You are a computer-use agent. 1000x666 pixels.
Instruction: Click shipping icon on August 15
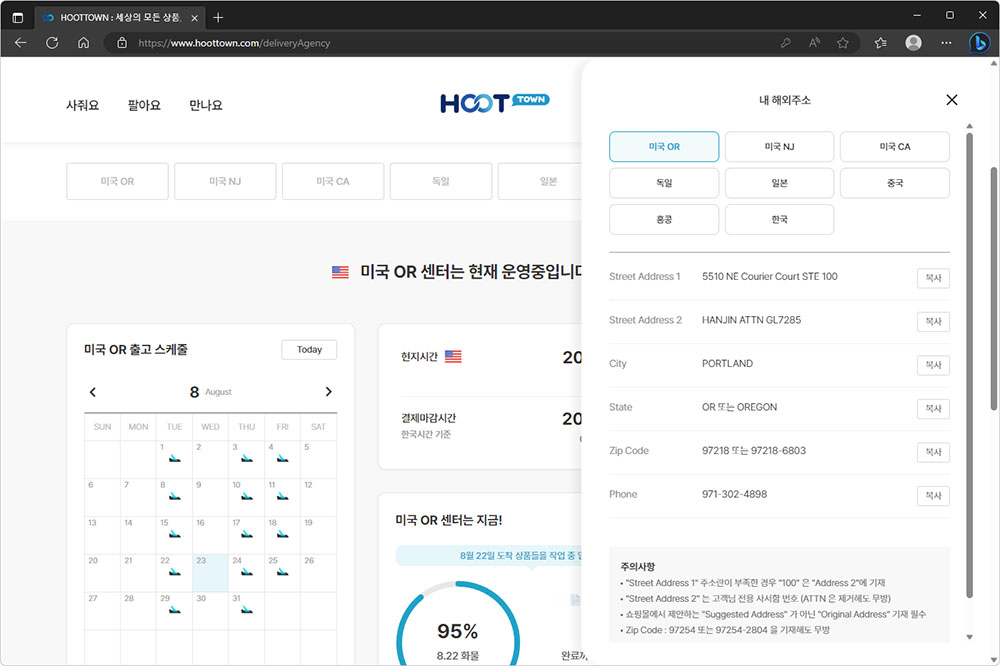[x=174, y=534]
